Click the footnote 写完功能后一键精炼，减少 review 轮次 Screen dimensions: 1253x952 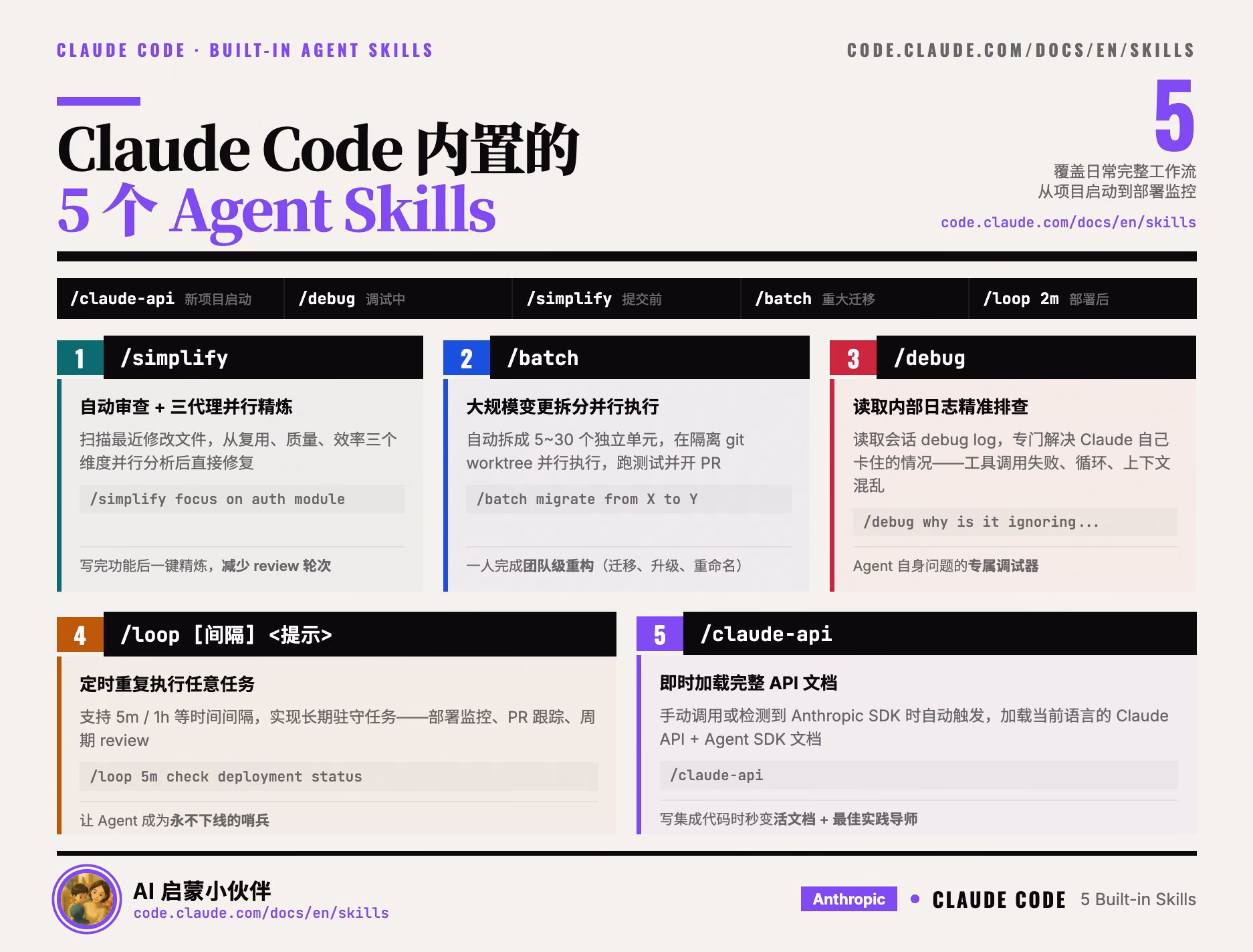point(206,566)
